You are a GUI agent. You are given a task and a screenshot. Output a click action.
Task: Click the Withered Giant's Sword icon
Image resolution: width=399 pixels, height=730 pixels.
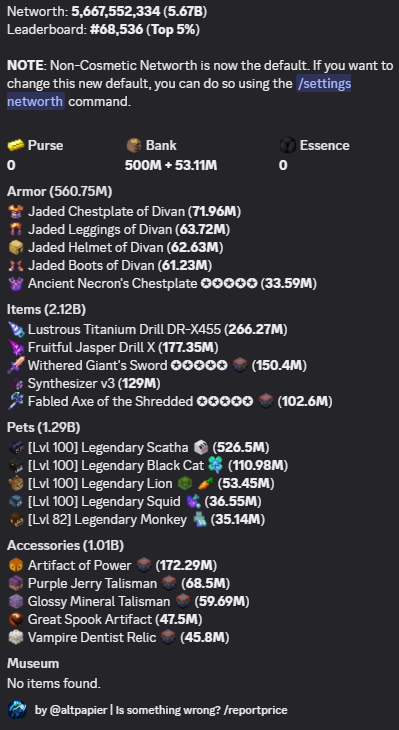tap(16, 365)
